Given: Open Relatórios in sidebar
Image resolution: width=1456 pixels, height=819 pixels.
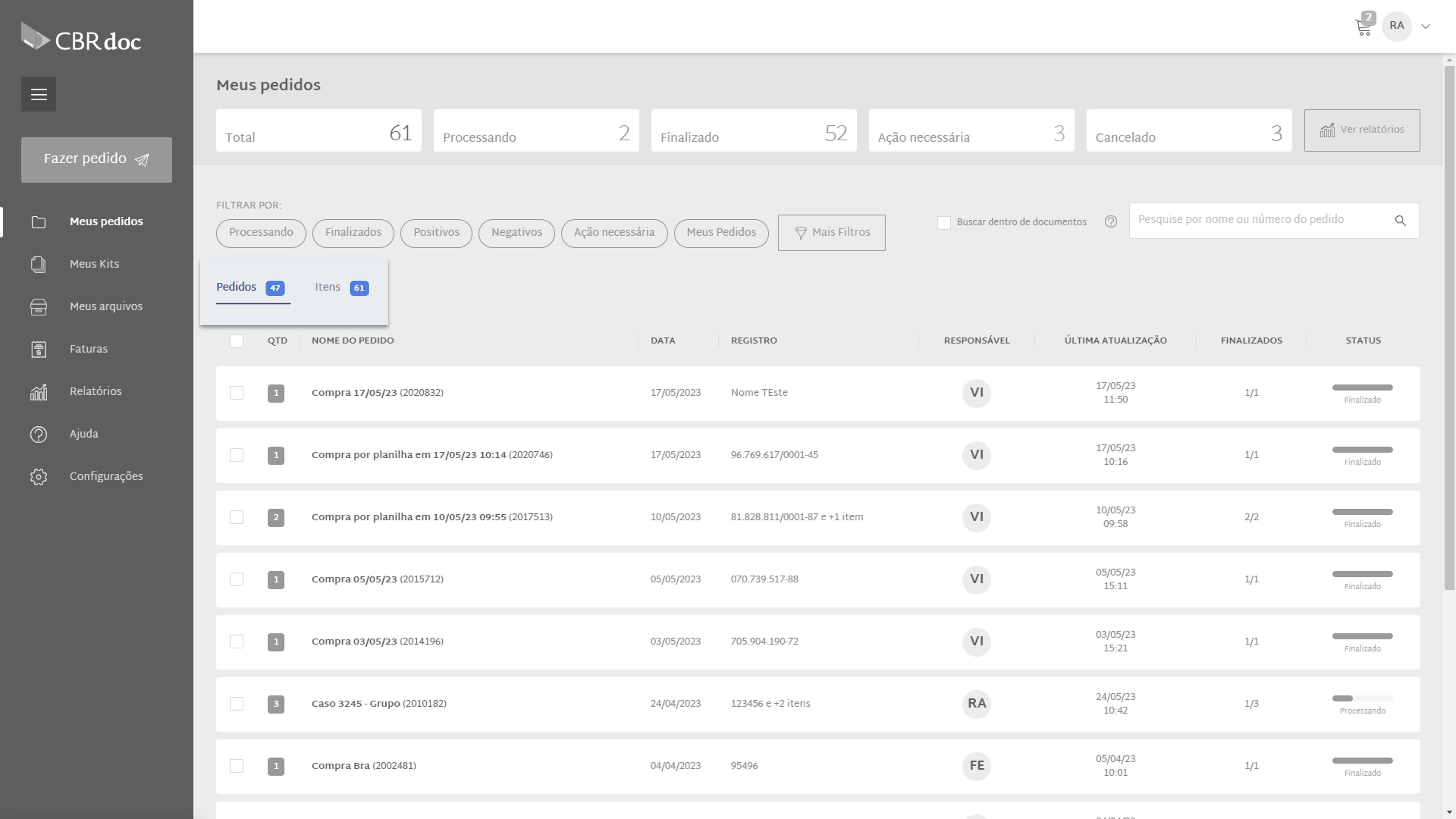Looking at the screenshot, I should (96, 391).
